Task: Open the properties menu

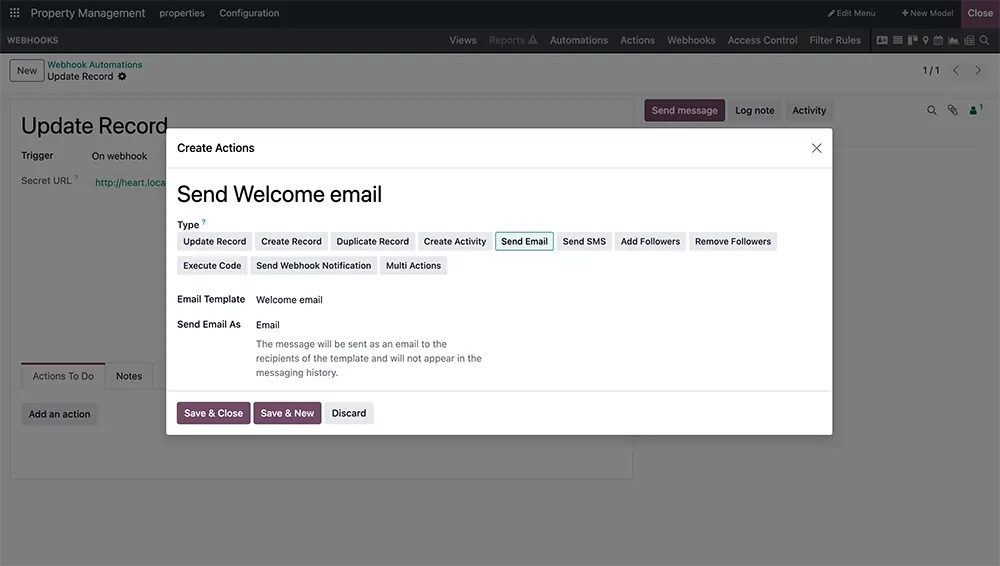Action: (x=182, y=13)
